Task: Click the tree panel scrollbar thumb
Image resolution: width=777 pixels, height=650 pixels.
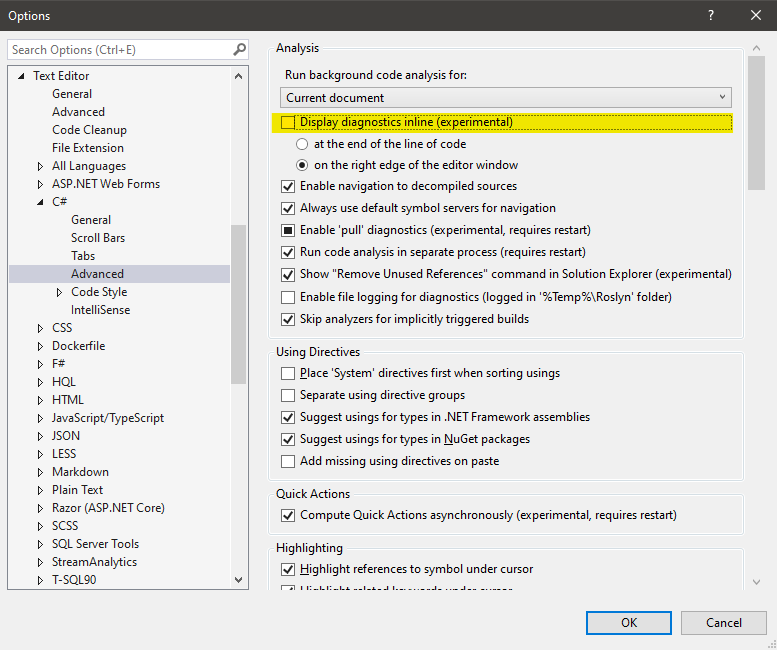Action: [x=238, y=304]
